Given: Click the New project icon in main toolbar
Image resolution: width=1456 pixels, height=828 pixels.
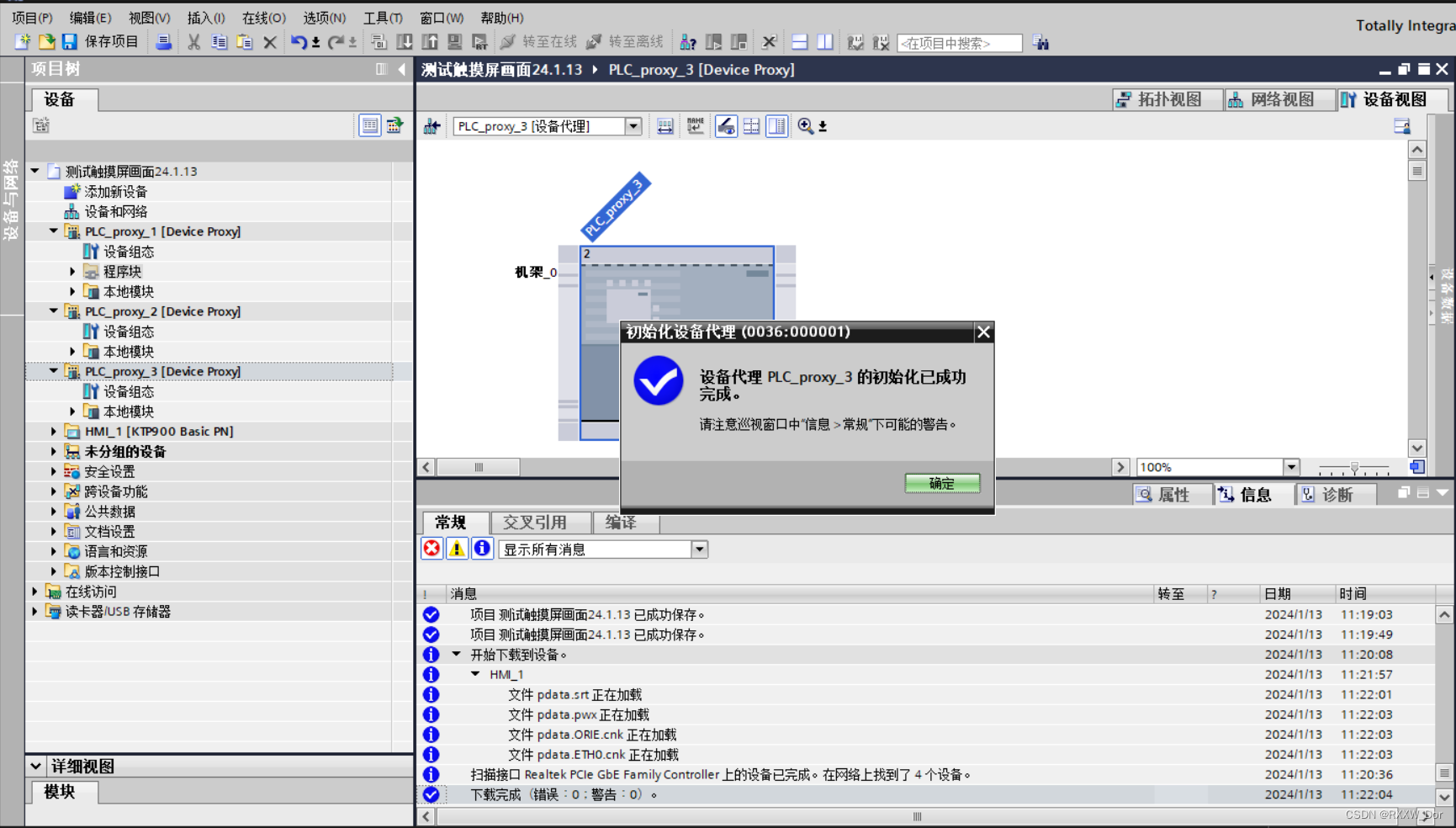Looking at the screenshot, I should (22, 41).
